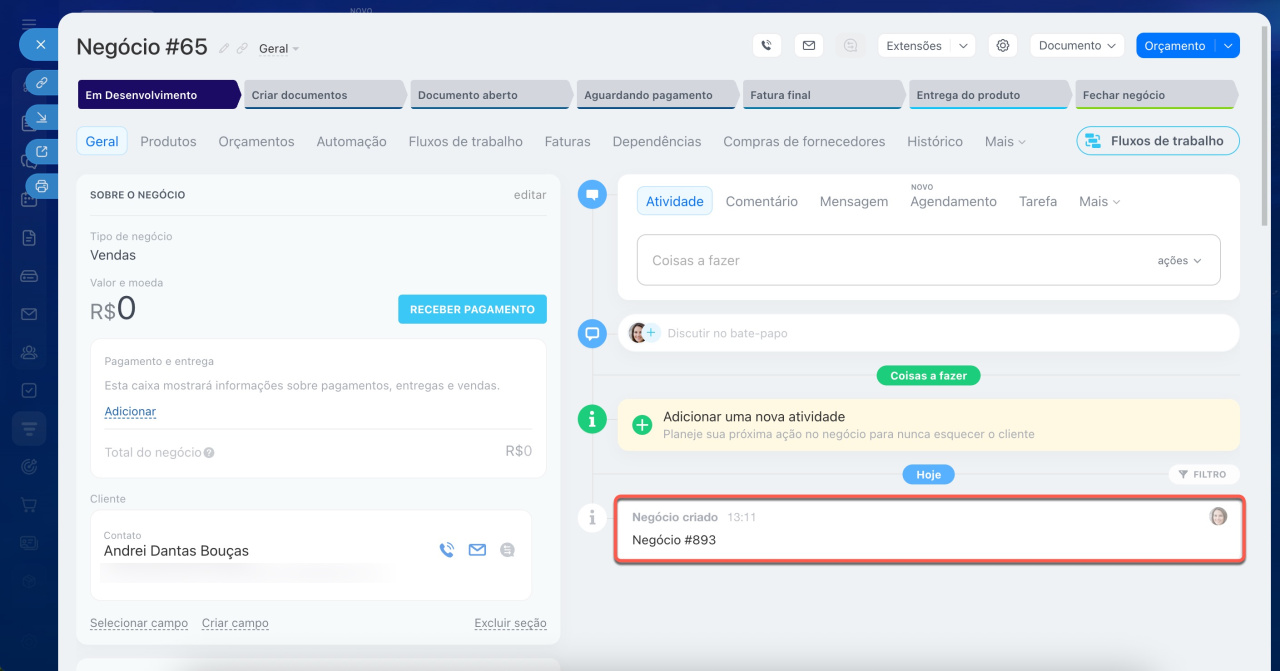Click the phone call icon in header
The image size is (1280, 671).
(x=766, y=45)
